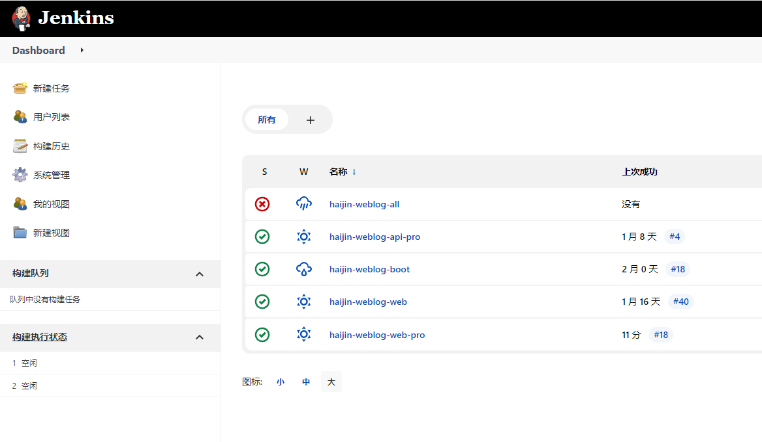Viewport: 762px width, 442px height.
Task: Set icon size to 大 (large)
Action: click(x=331, y=382)
